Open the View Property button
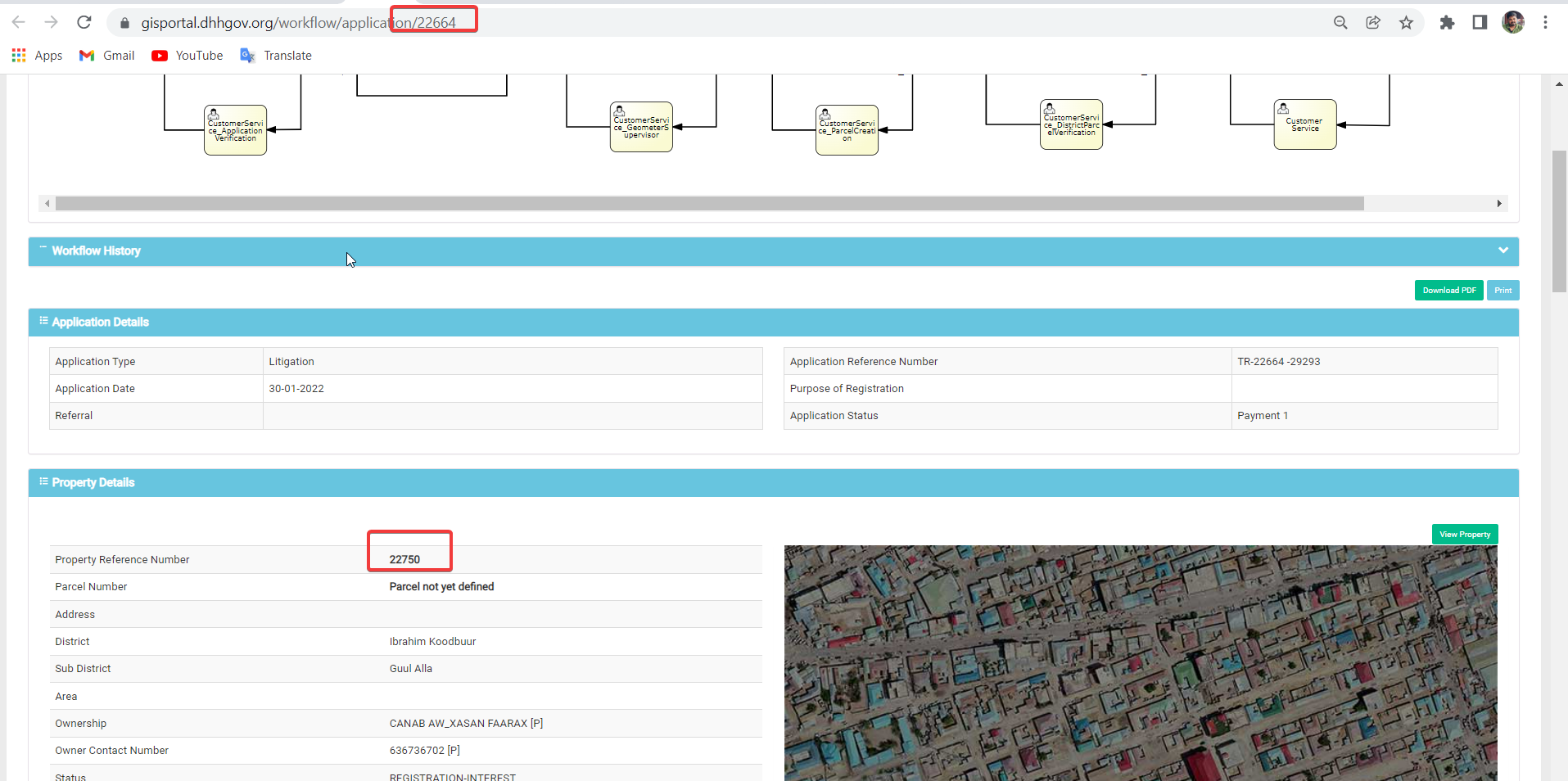 [1465, 535]
